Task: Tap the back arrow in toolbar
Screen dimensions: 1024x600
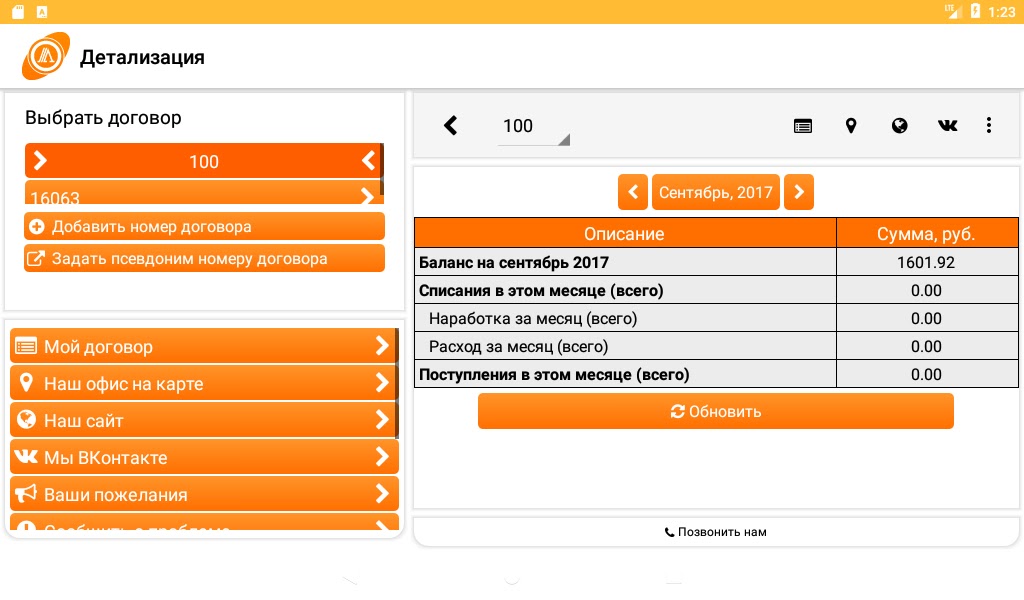Action: [x=450, y=125]
